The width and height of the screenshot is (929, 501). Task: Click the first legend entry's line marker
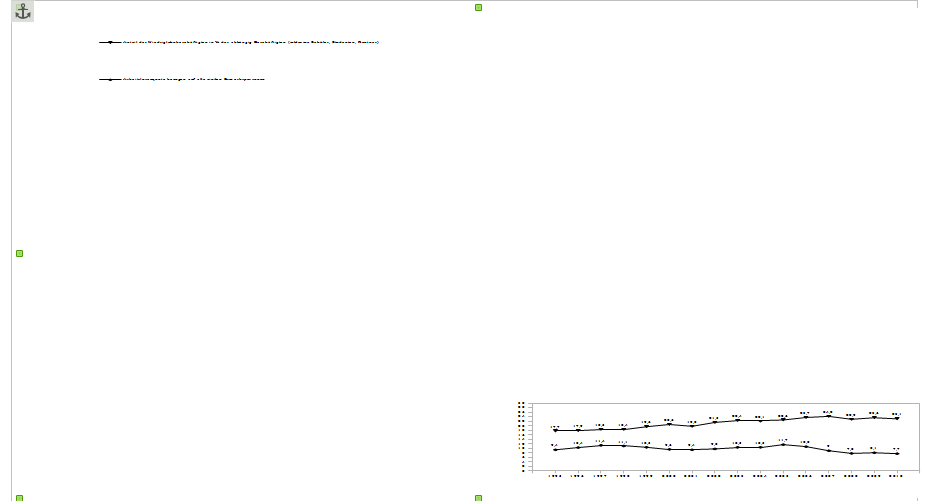[109, 43]
